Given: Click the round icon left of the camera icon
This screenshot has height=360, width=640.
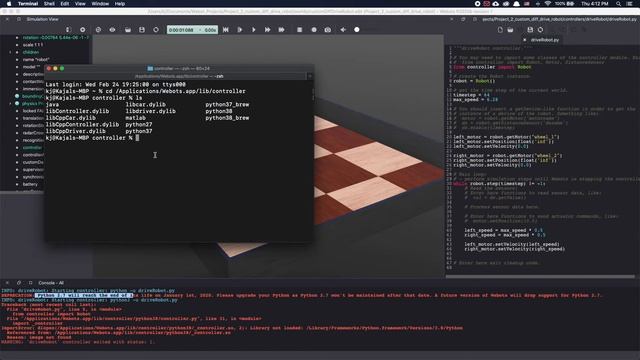Looking at the screenshot, I should (314, 30).
